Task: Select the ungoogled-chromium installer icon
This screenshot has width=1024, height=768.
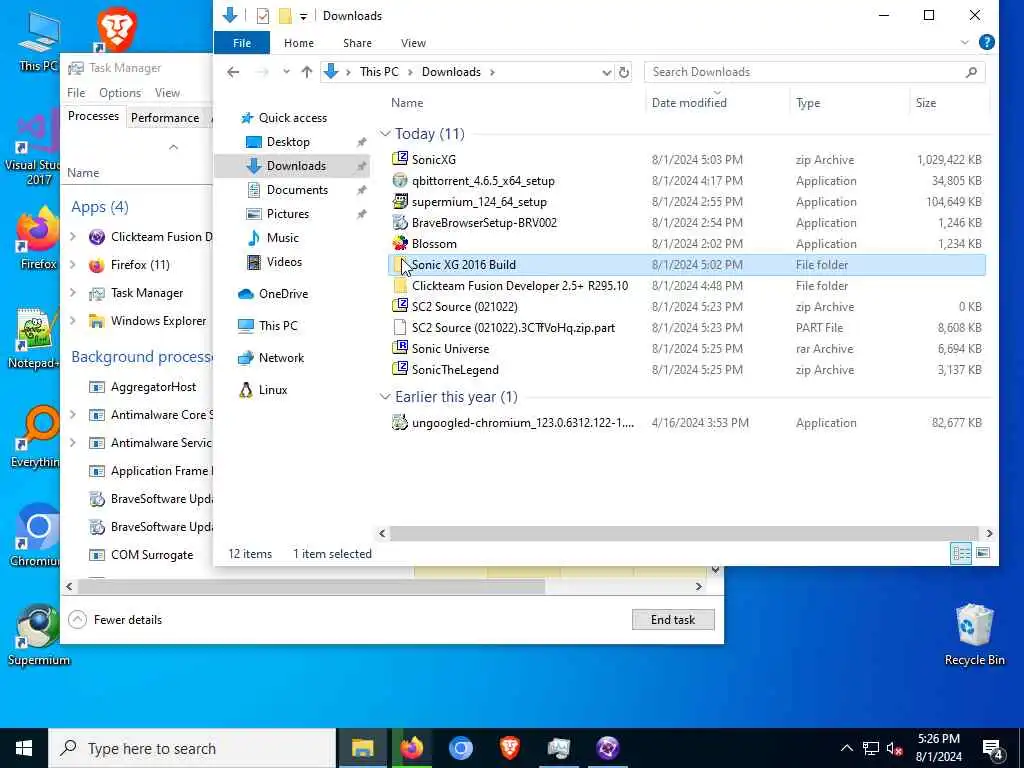Action: pyautogui.click(x=400, y=422)
